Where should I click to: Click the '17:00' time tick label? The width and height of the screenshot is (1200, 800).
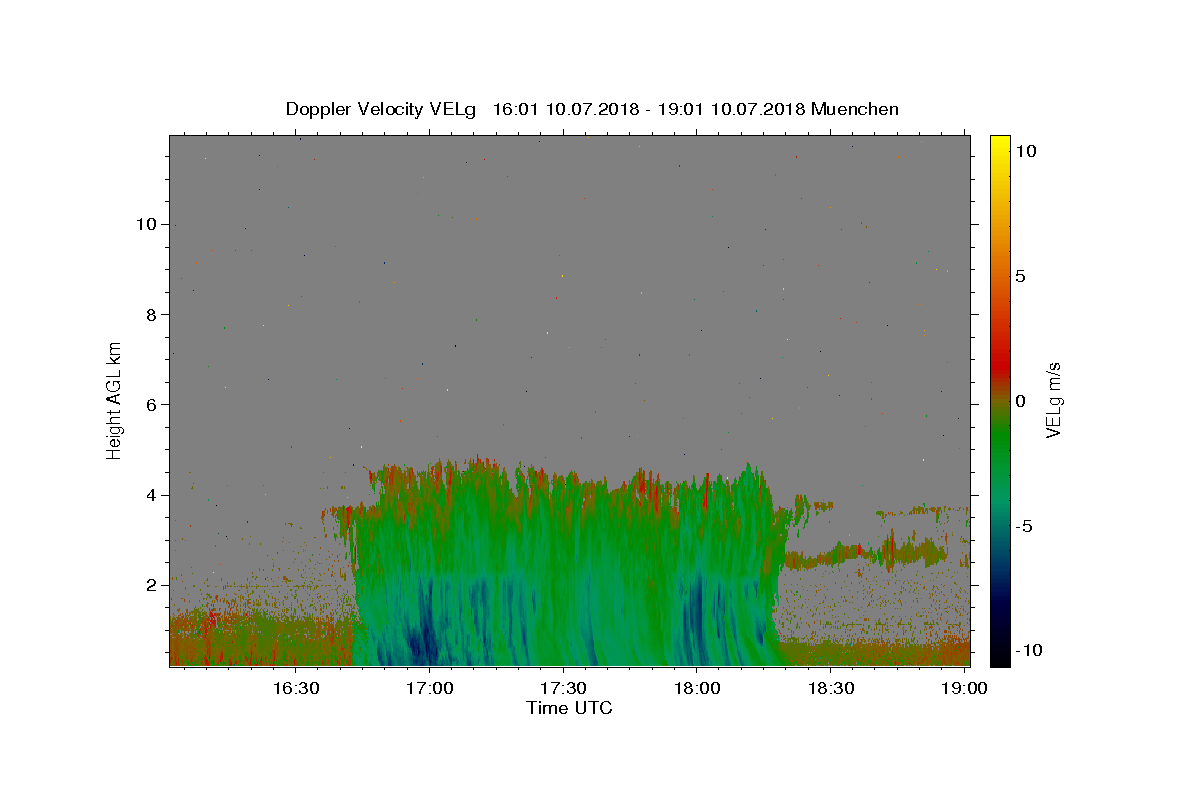coord(430,688)
